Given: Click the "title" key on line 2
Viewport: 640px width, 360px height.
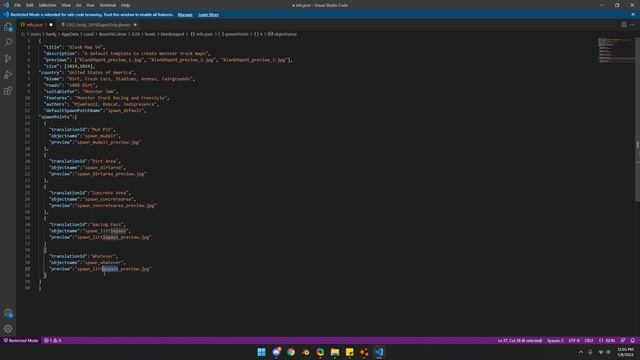Looking at the screenshot, I should pyautogui.click(x=53, y=47).
